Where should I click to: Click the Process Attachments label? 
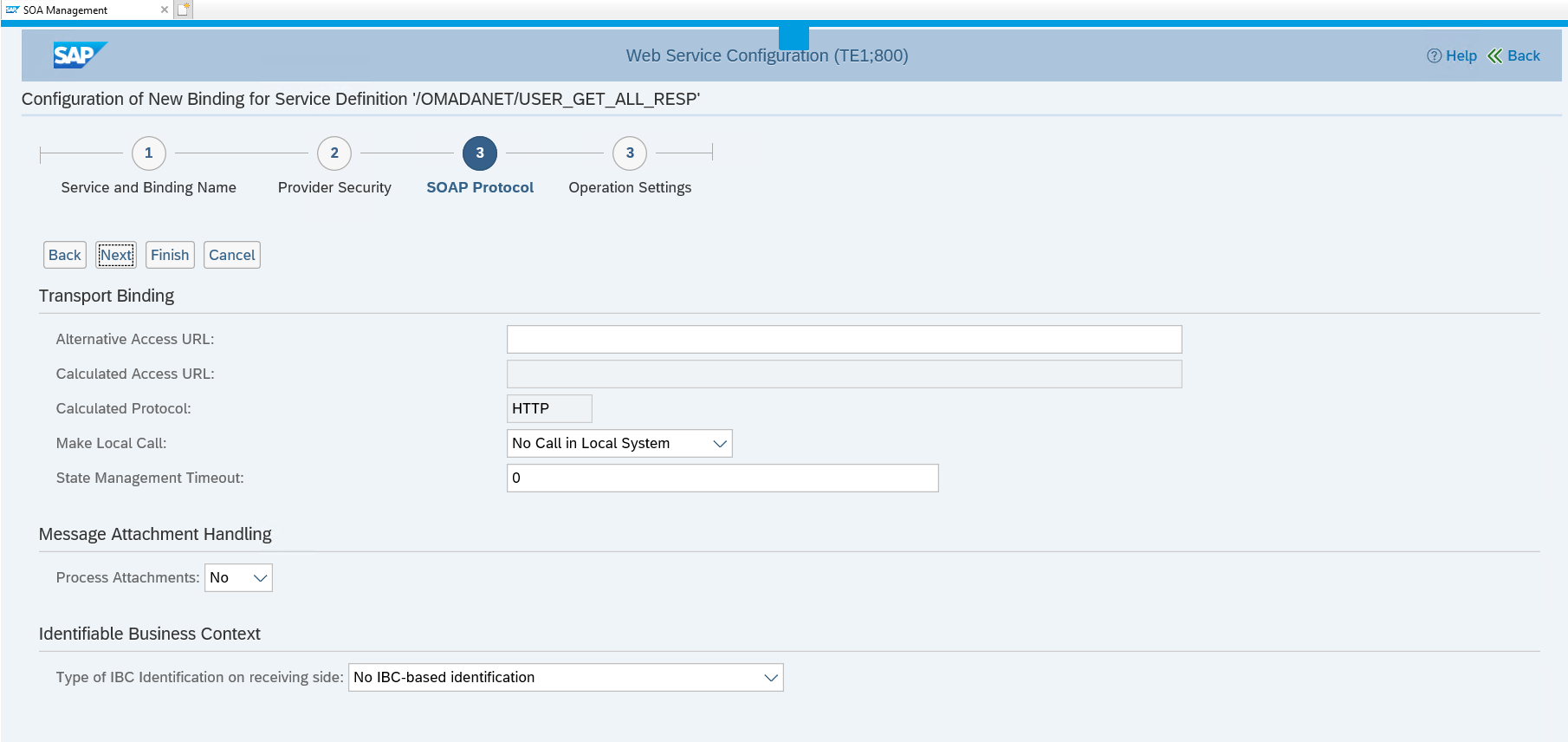(128, 577)
